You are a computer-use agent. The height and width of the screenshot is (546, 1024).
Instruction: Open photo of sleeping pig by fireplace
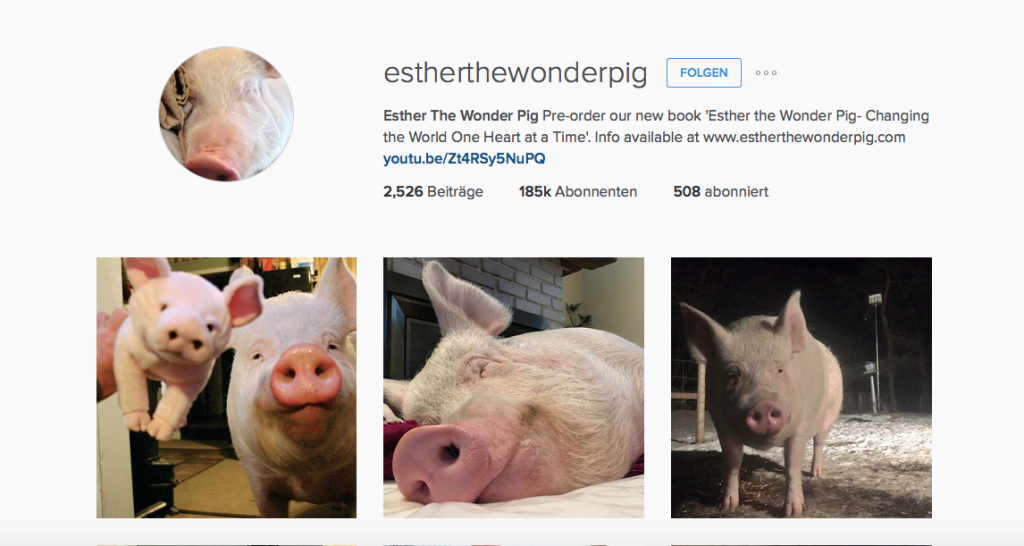513,387
